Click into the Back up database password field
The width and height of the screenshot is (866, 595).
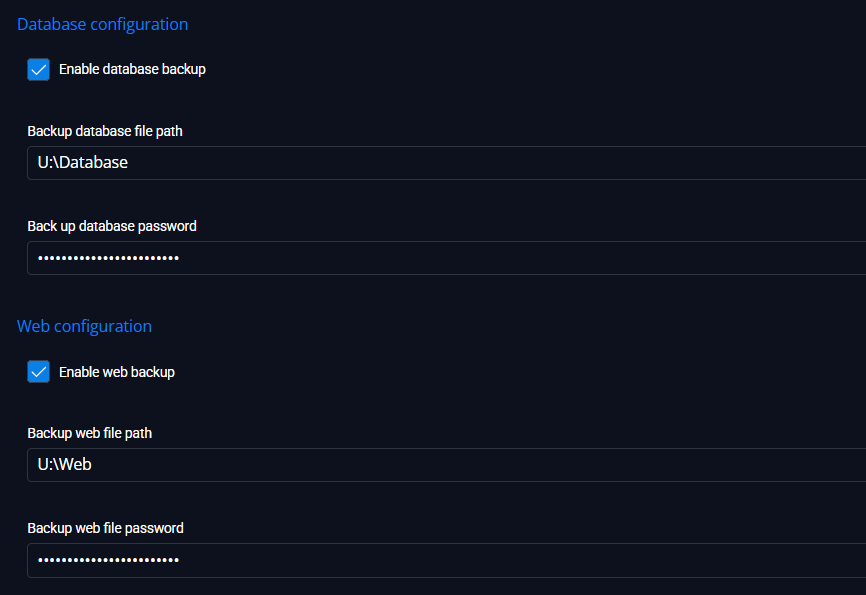tap(446, 258)
